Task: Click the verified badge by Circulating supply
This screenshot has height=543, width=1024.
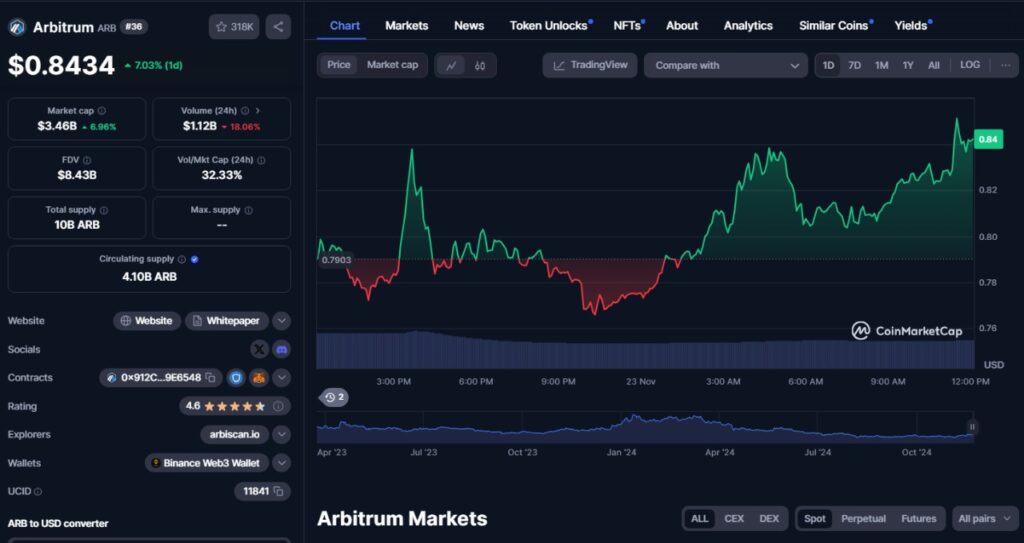Action: tap(195, 259)
